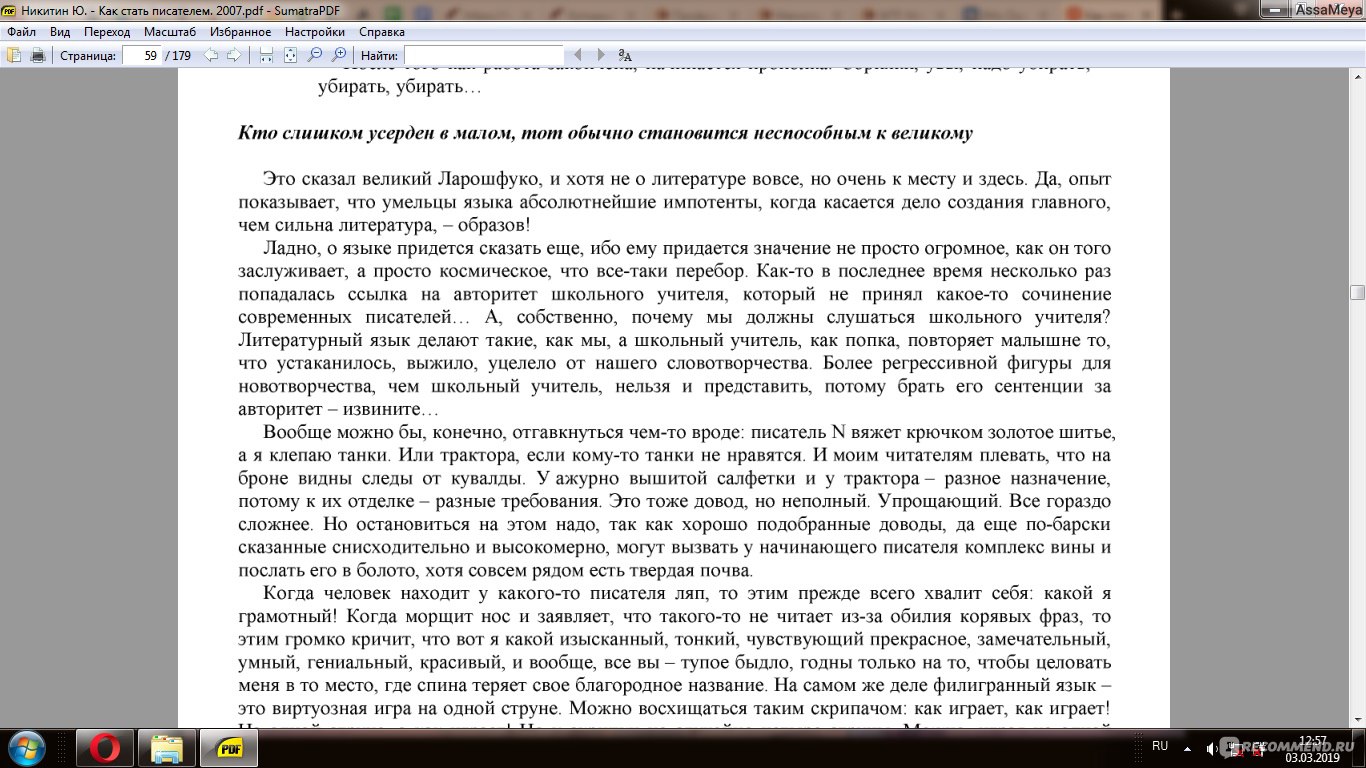Viewport: 1366px width, 768px height.
Task: Click the taskbar clock showing 12:57
Action: (1313, 747)
